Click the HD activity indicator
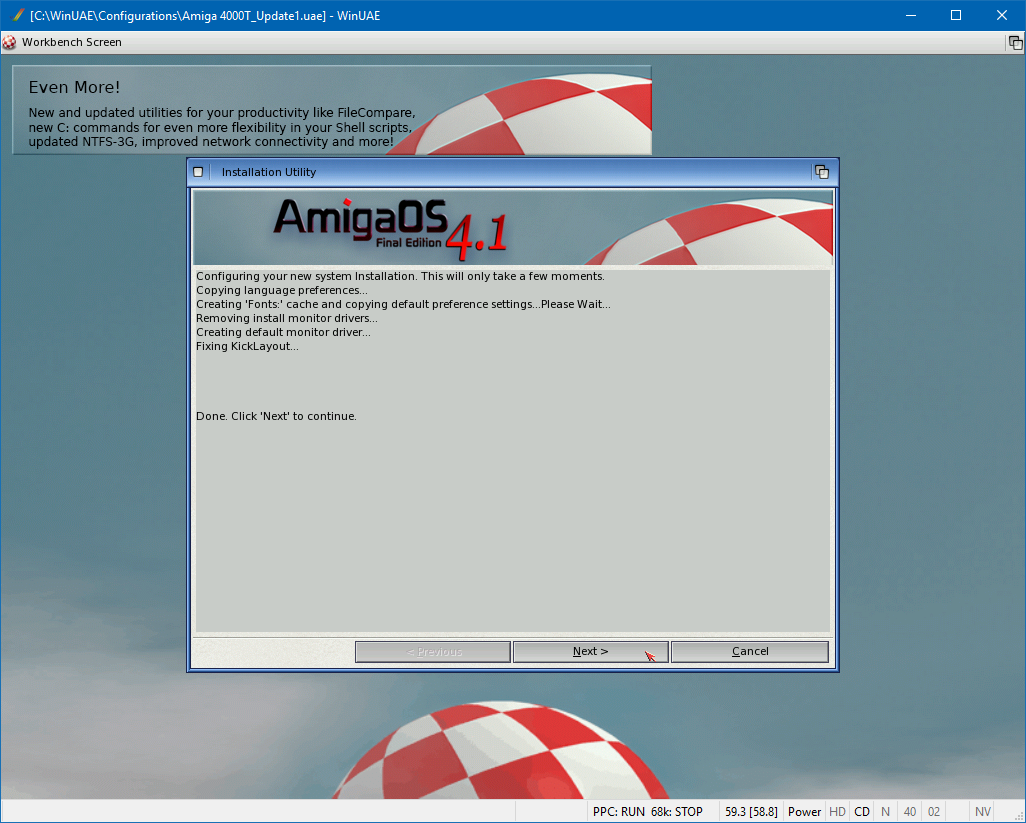The height and width of the screenshot is (823, 1026). point(837,812)
